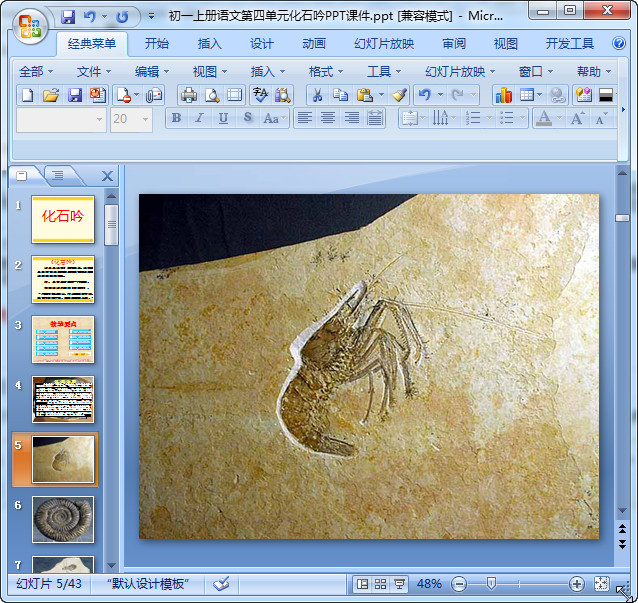Select slide 6 spiral fossil thumbnail
638x603 pixels.
point(63,519)
